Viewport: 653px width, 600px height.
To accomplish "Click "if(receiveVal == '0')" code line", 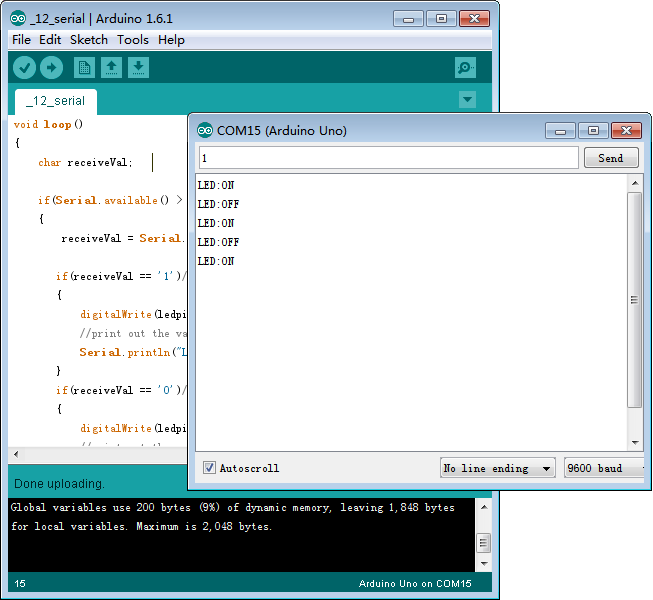I will 121,390.
